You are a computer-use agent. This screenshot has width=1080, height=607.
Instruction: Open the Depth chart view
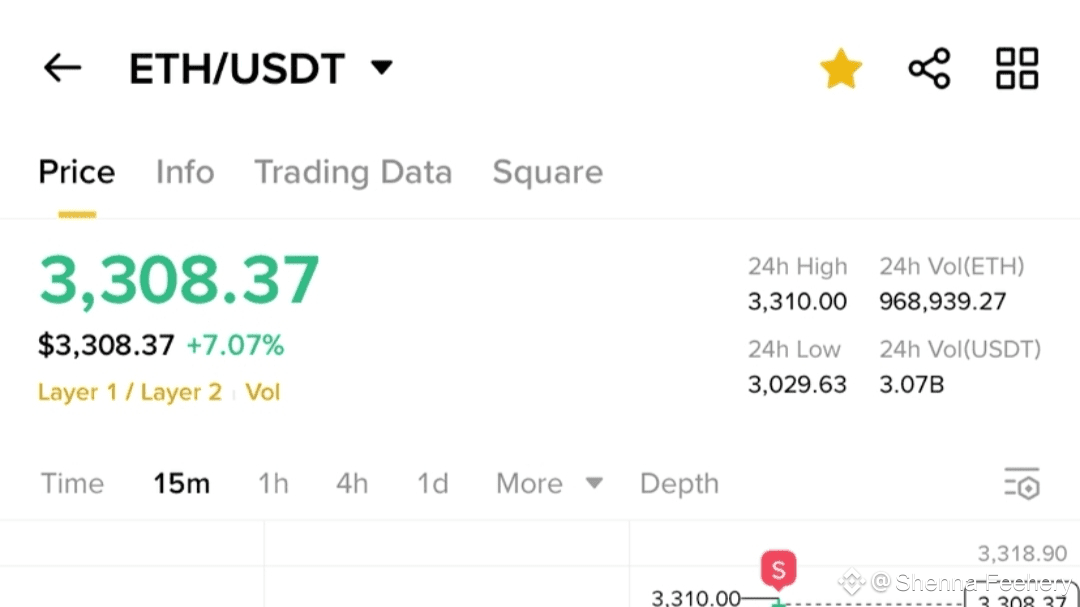(x=679, y=484)
